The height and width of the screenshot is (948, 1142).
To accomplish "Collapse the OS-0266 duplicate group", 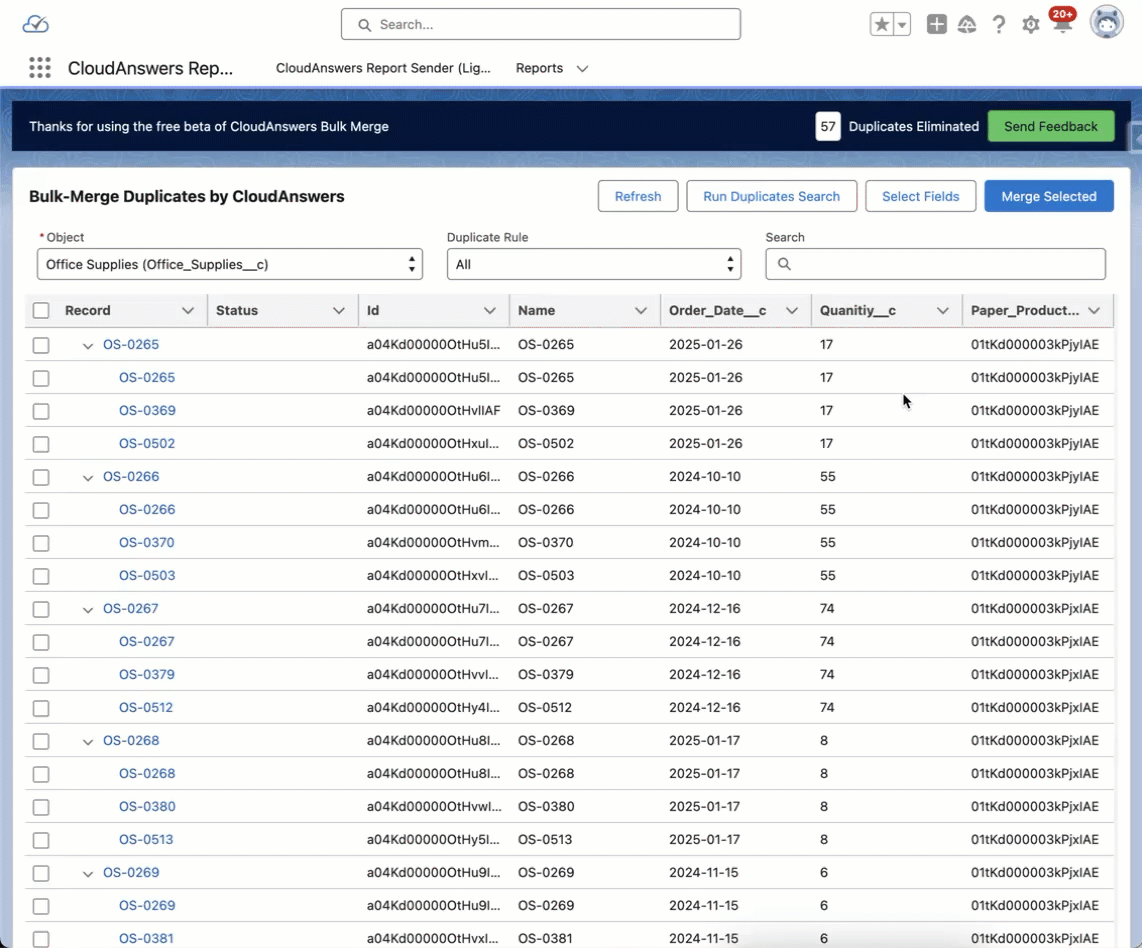I will [x=88, y=478].
